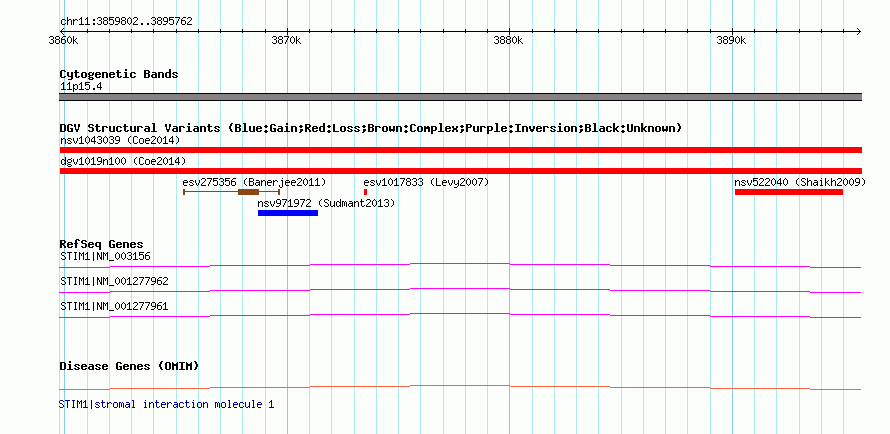Click the Cytogenetic Bands track title
The height and width of the screenshot is (434, 890).
[x=119, y=74]
